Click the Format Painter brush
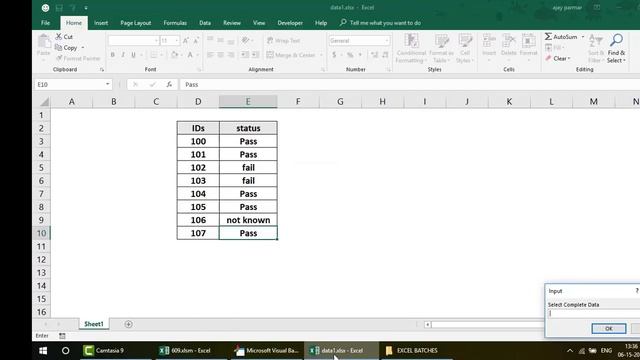Image resolution: width=640 pixels, height=360 pixels. point(59,58)
